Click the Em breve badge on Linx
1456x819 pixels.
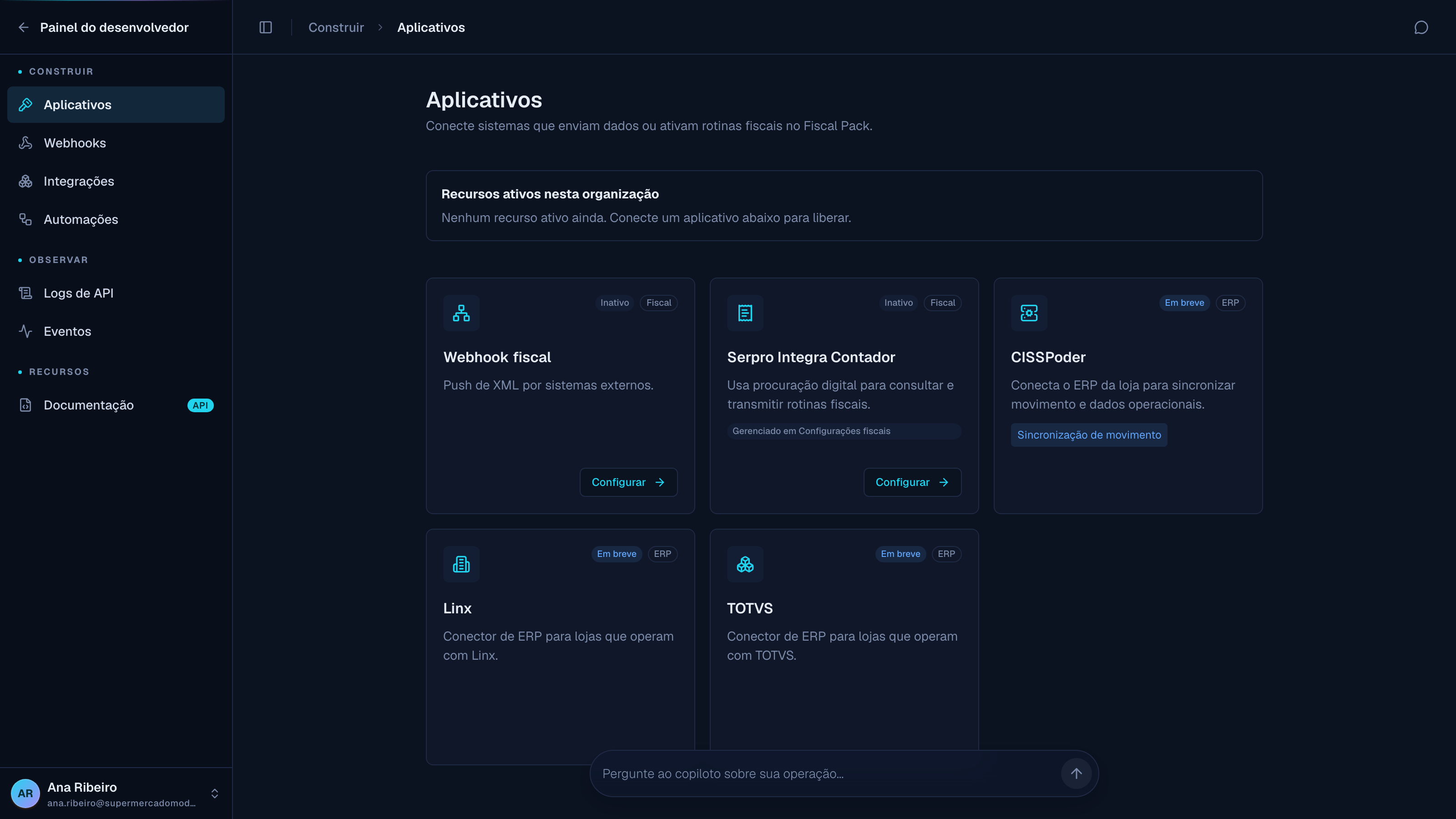616,553
